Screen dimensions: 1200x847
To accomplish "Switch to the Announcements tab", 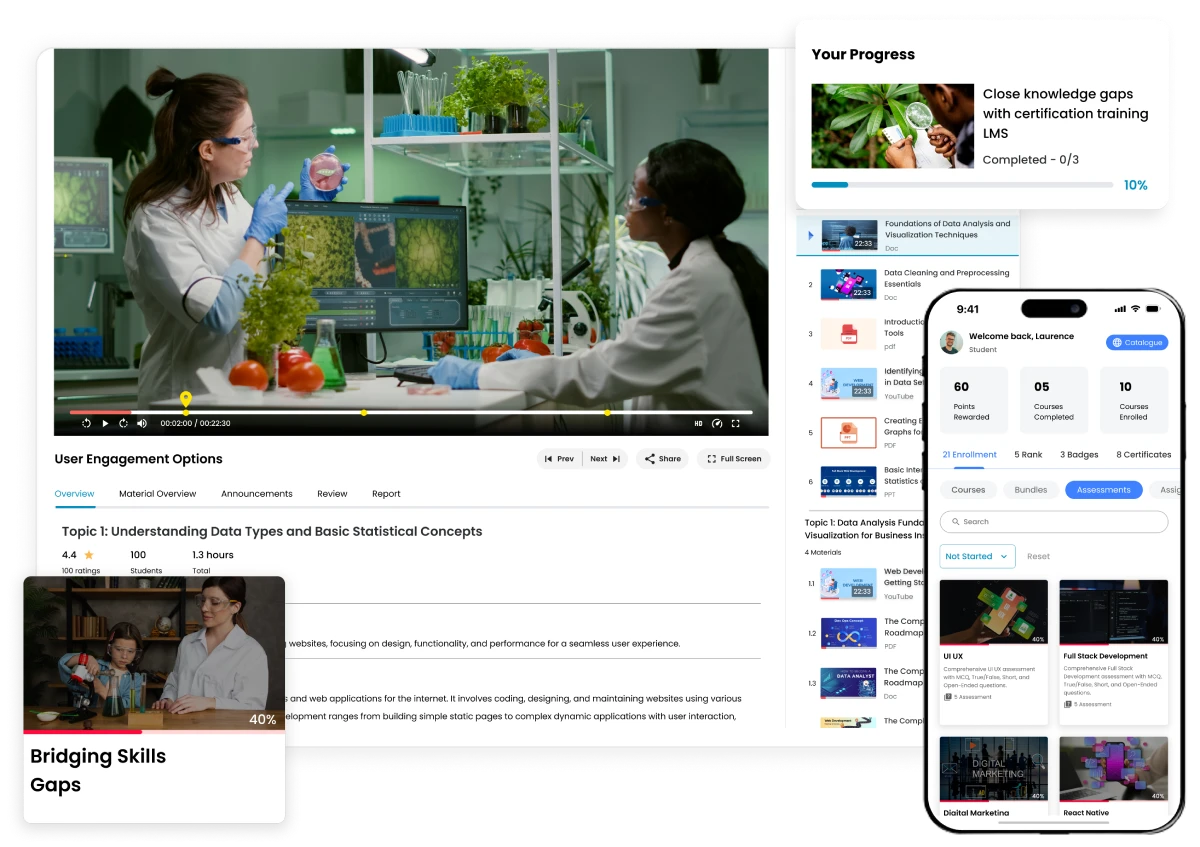I will (x=257, y=493).
